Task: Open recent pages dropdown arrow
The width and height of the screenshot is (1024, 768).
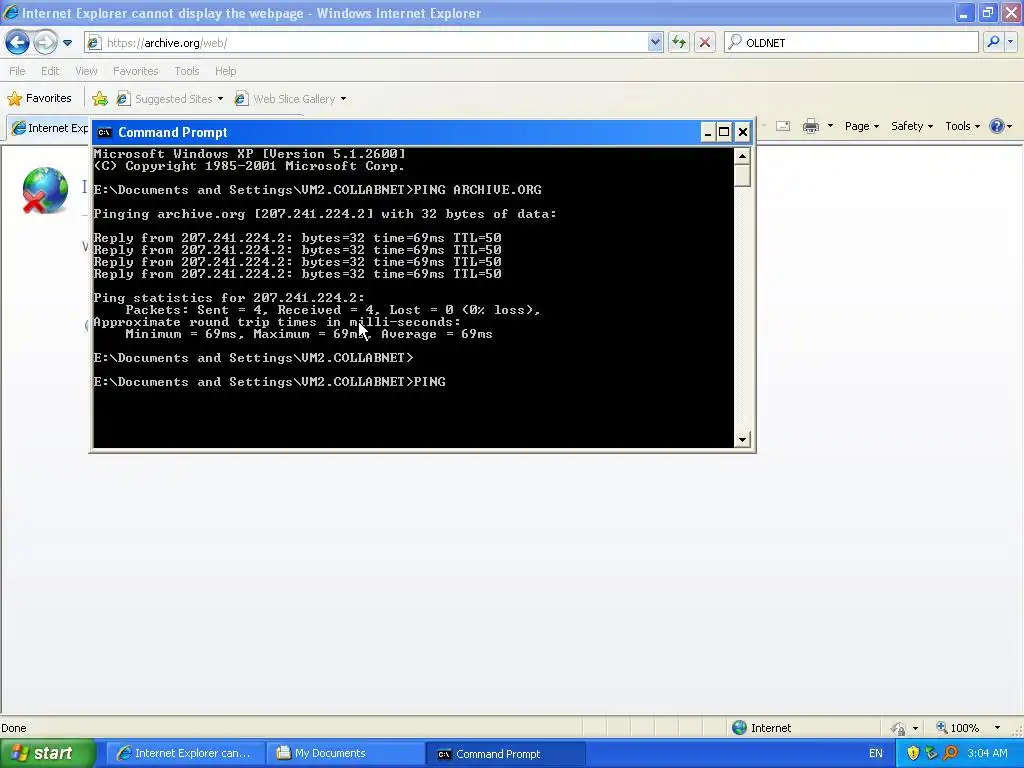Action: click(x=67, y=43)
